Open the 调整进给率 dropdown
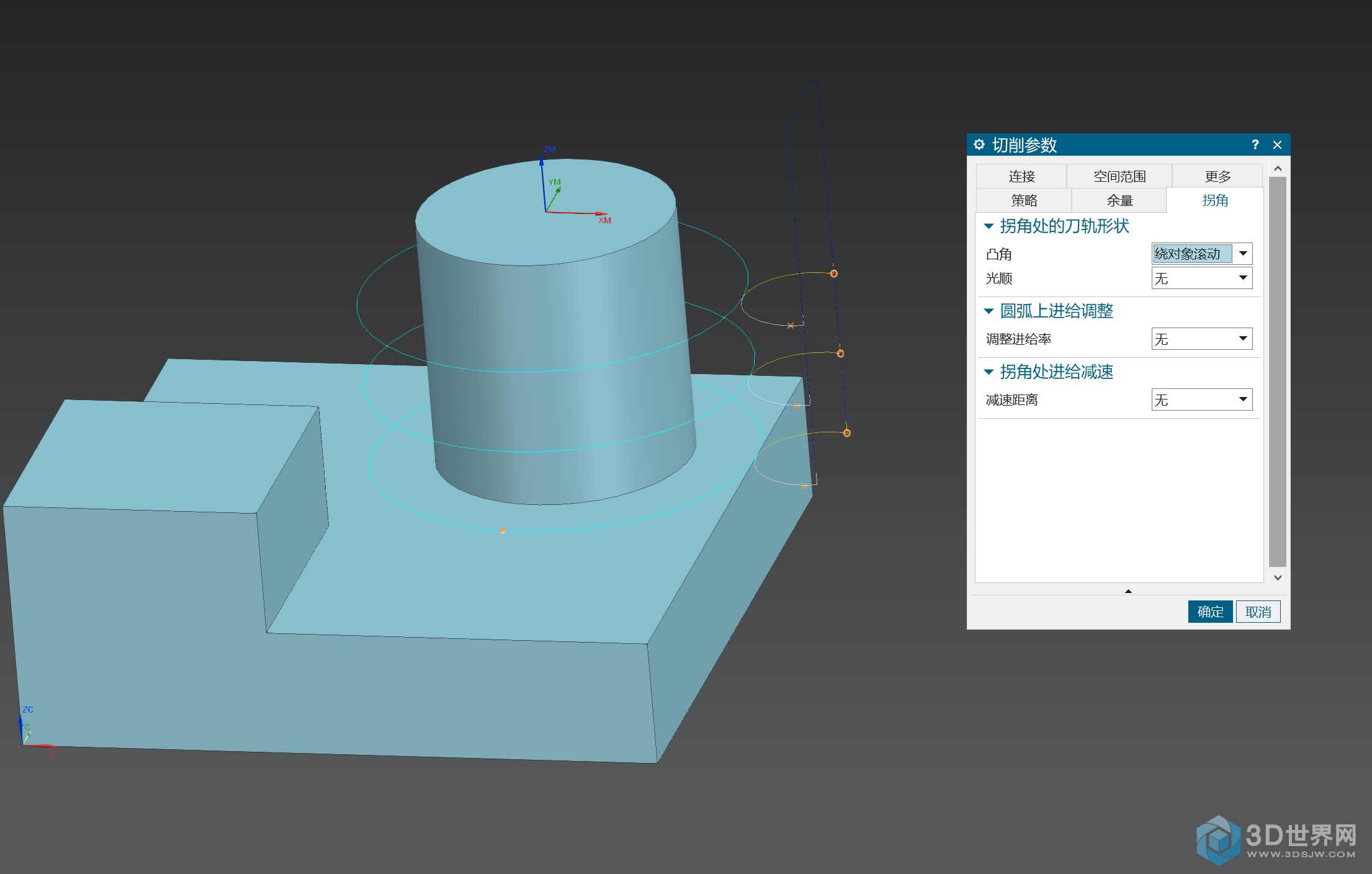The image size is (1372, 874). click(x=1202, y=339)
